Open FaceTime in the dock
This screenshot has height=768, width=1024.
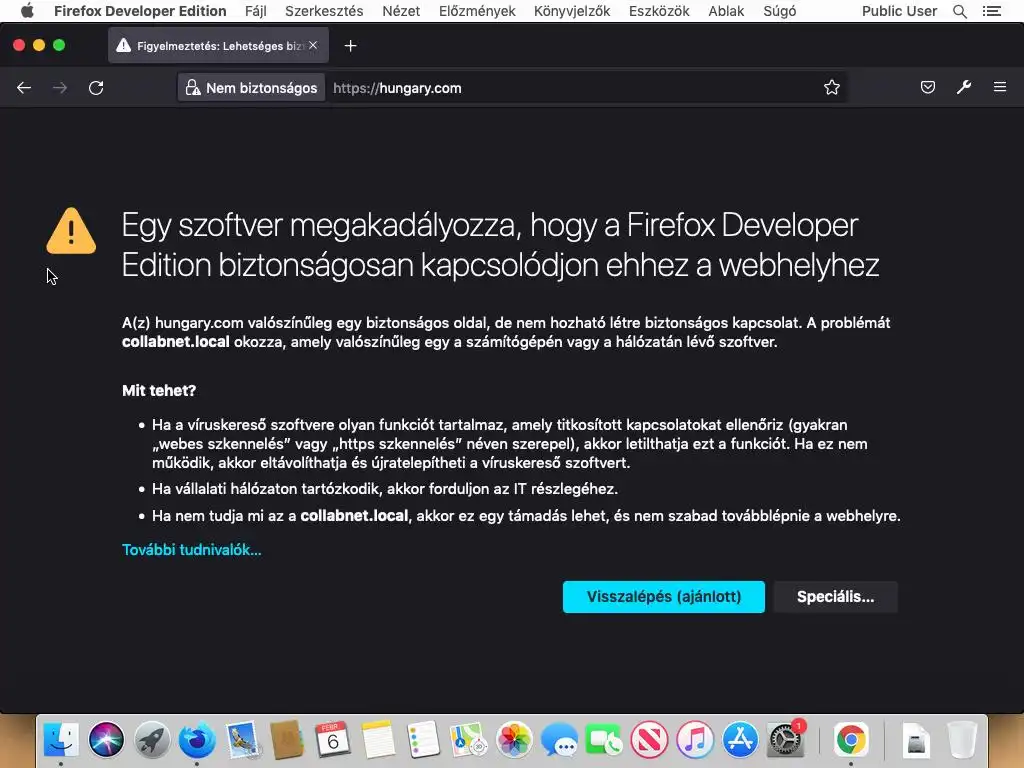(x=604, y=740)
